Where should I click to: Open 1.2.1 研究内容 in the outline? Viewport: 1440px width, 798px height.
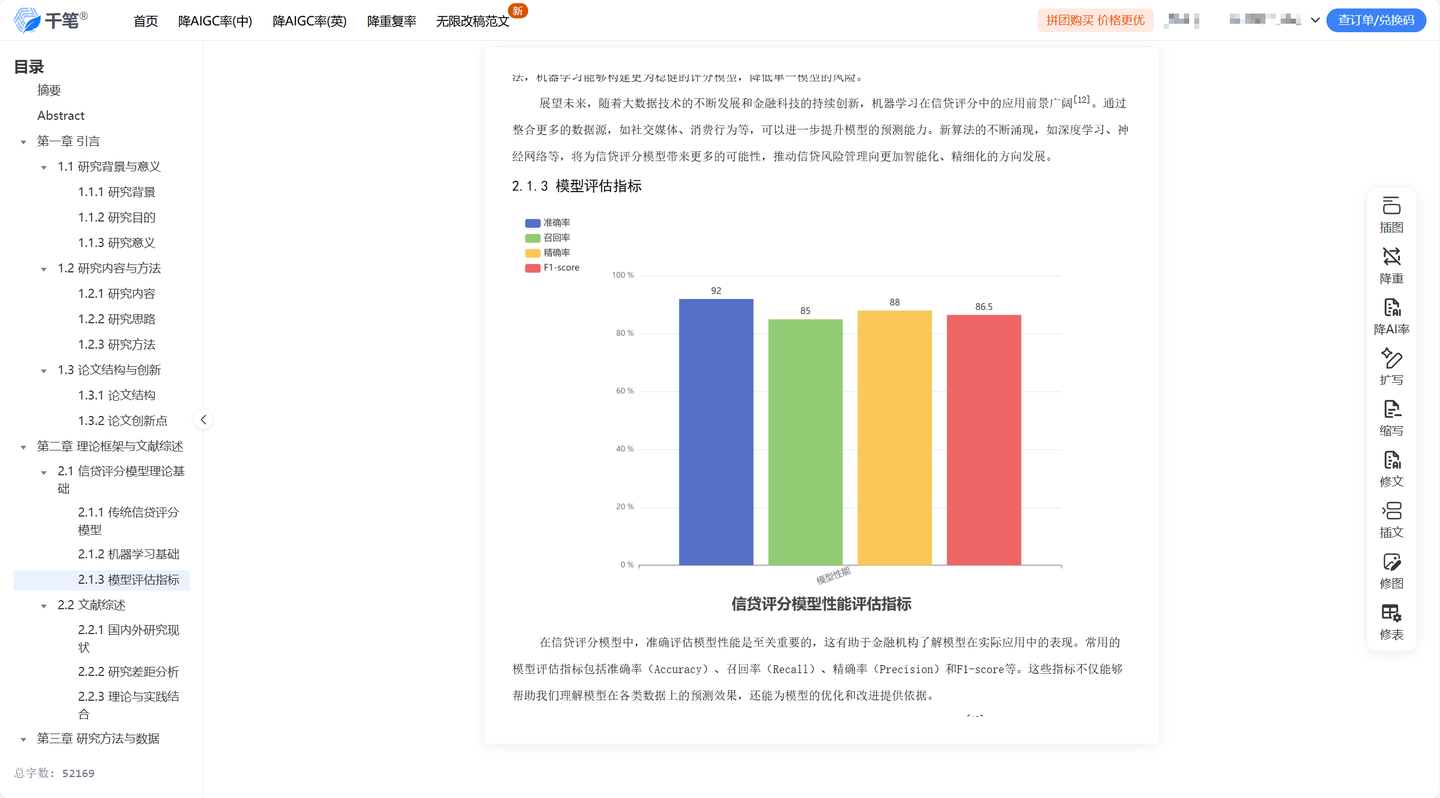(117, 294)
